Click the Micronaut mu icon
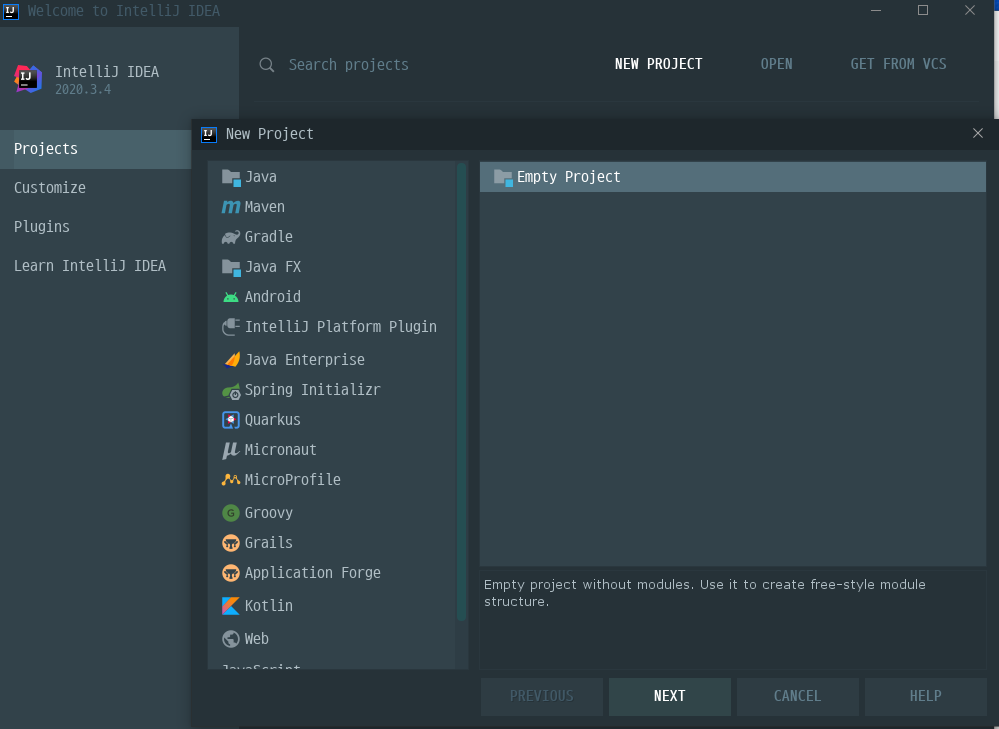This screenshot has width=999, height=729. point(230,450)
